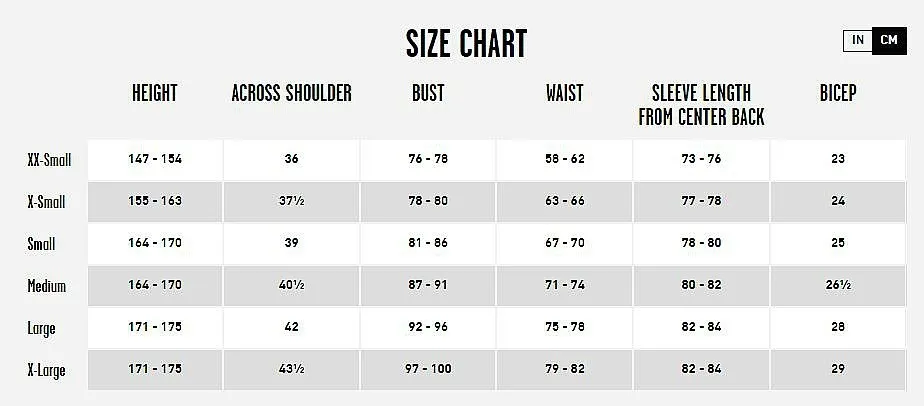The width and height of the screenshot is (924, 406).
Task: Select the X-Small row label
Action: (x=46, y=202)
